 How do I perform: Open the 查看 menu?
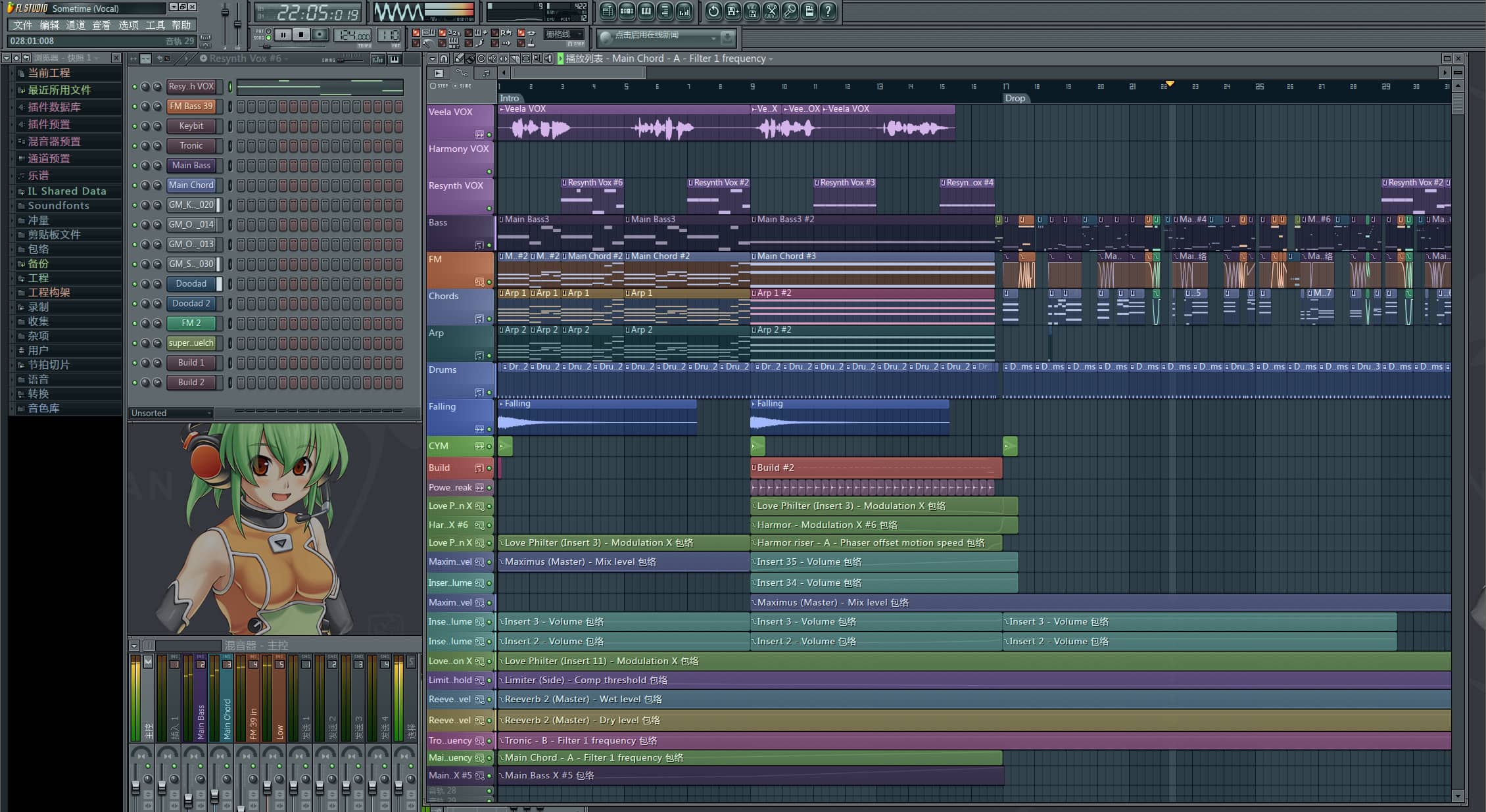click(x=102, y=25)
